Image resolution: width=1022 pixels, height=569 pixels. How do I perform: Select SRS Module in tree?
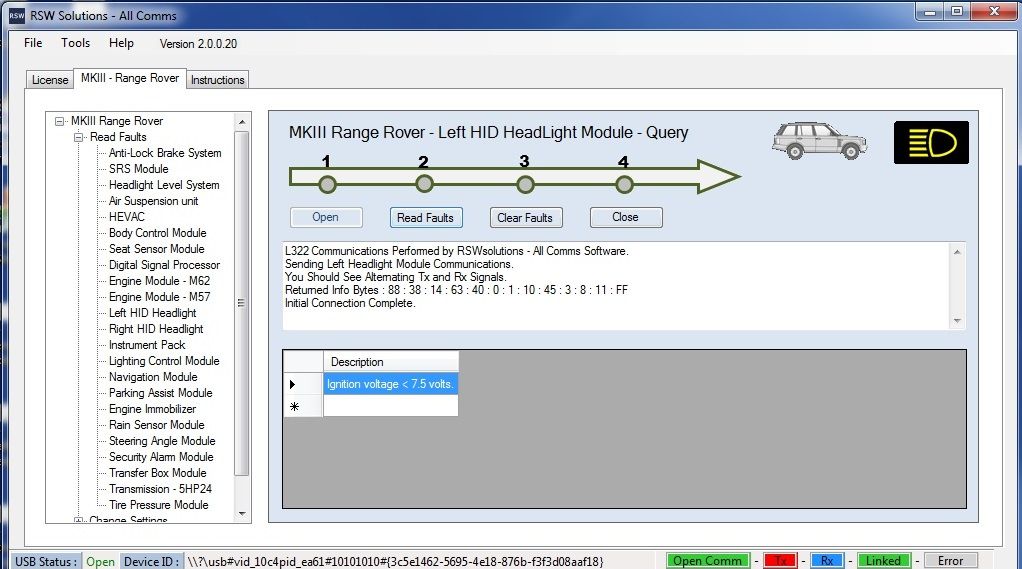(139, 169)
